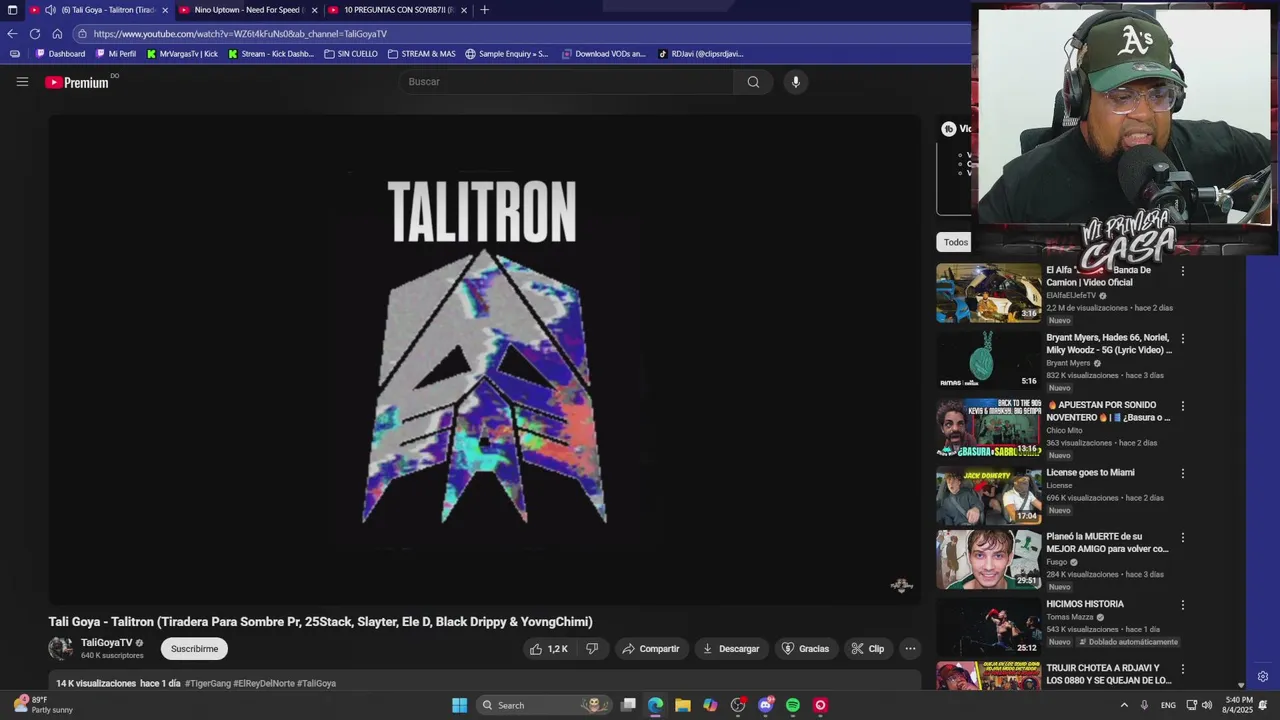Click inside the Buscar search field
Screen dimensions: 1280x720
point(567,82)
